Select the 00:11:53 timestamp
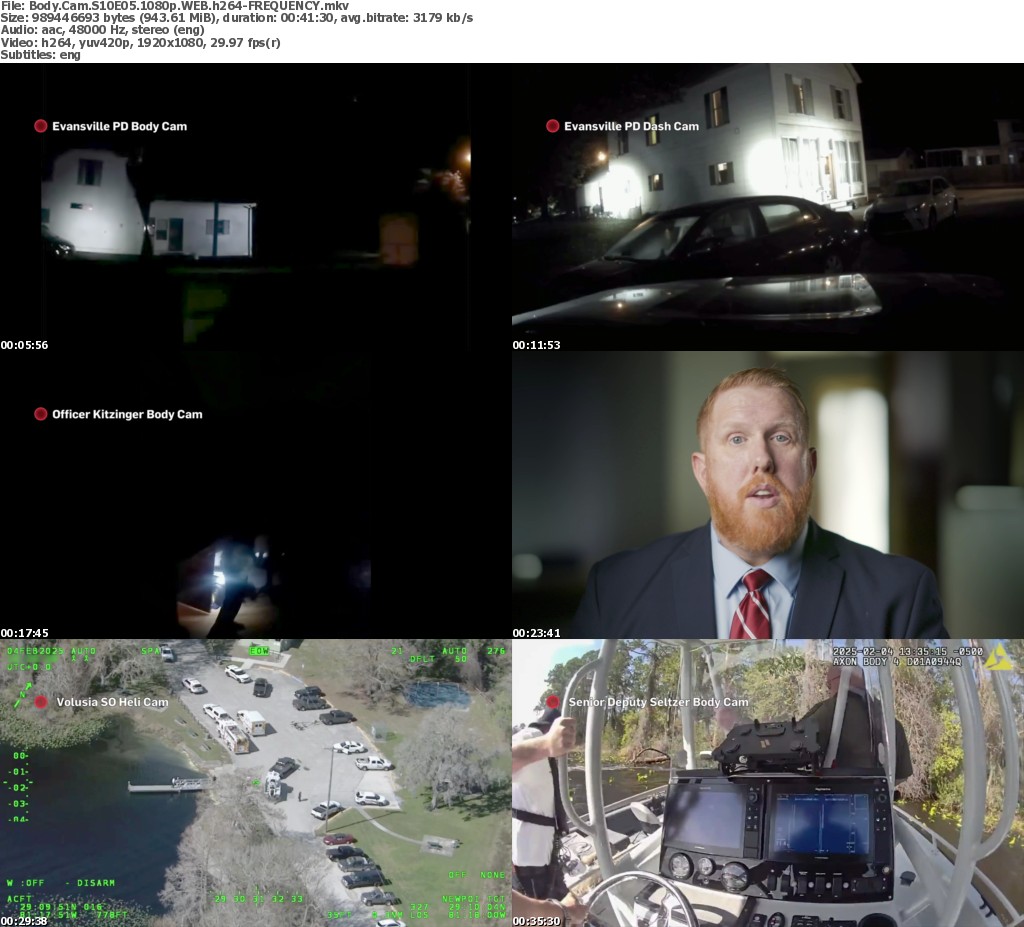Screen dimensions: 1024x927 click(536, 345)
